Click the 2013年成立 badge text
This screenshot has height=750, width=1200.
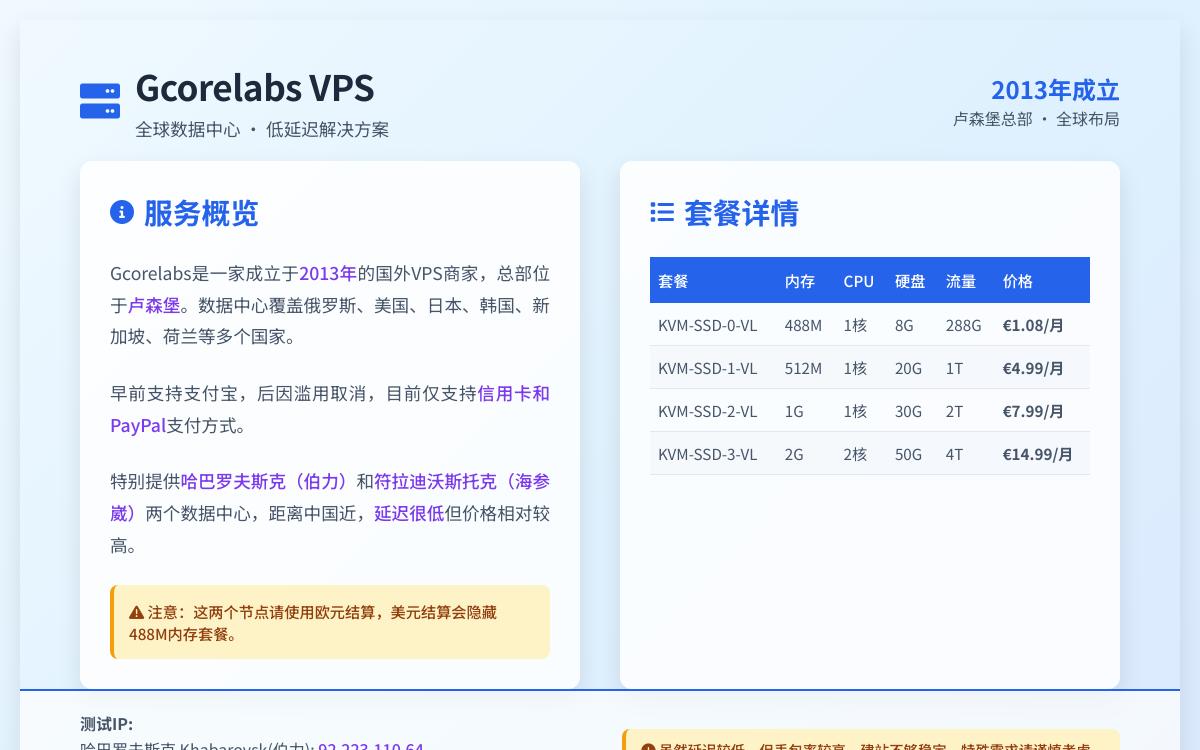click(1055, 90)
